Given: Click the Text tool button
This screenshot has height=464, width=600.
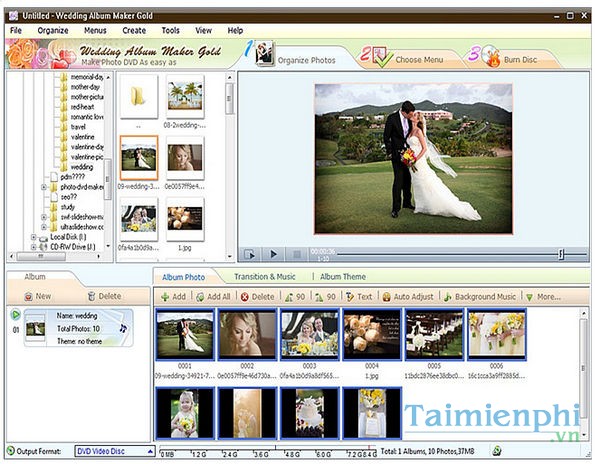Looking at the screenshot, I should 359,296.
